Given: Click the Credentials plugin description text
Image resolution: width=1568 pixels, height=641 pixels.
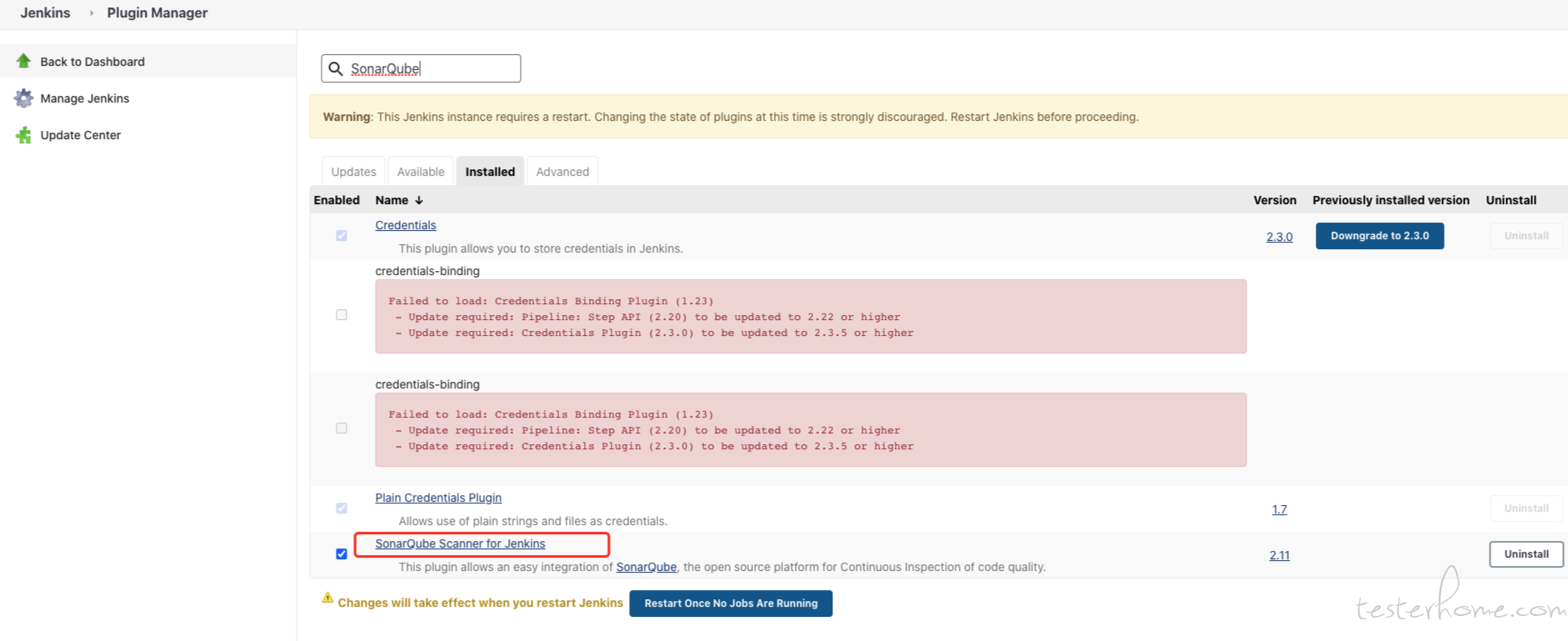Looking at the screenshot, I should click(541, 248).
